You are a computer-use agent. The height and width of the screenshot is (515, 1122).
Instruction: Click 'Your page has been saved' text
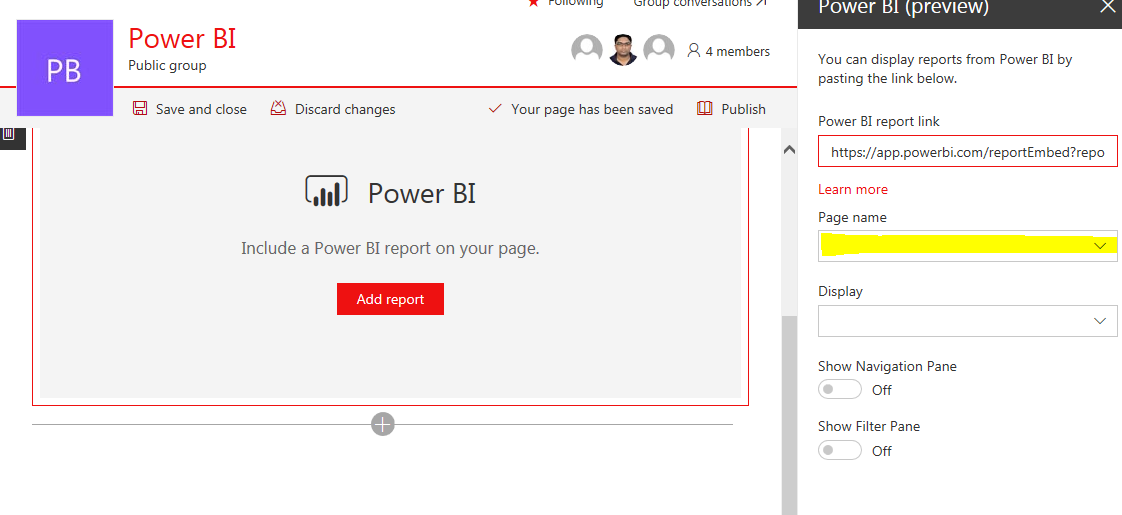pos(592,109)
